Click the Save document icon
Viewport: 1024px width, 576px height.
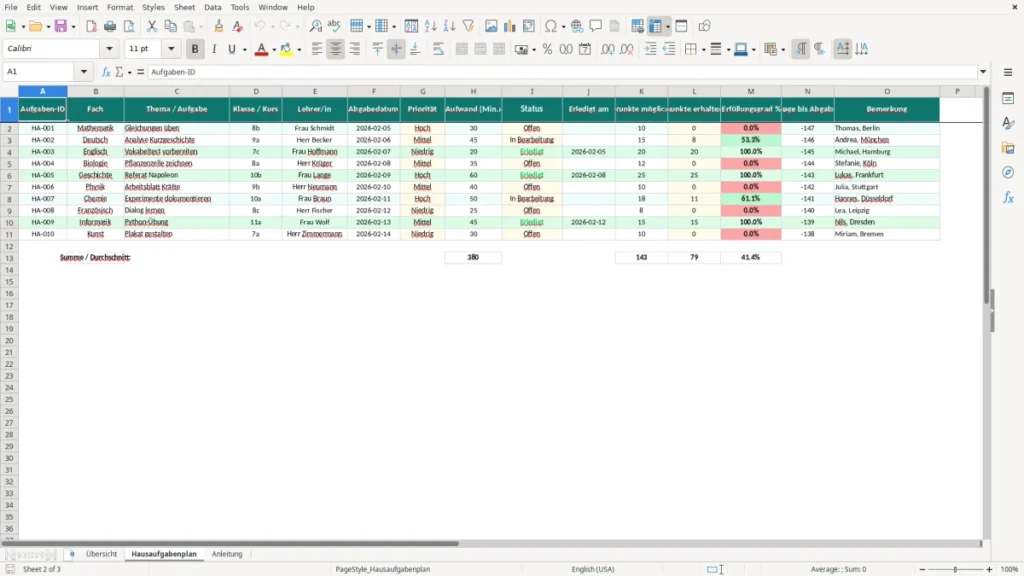(x=61, y=26)
